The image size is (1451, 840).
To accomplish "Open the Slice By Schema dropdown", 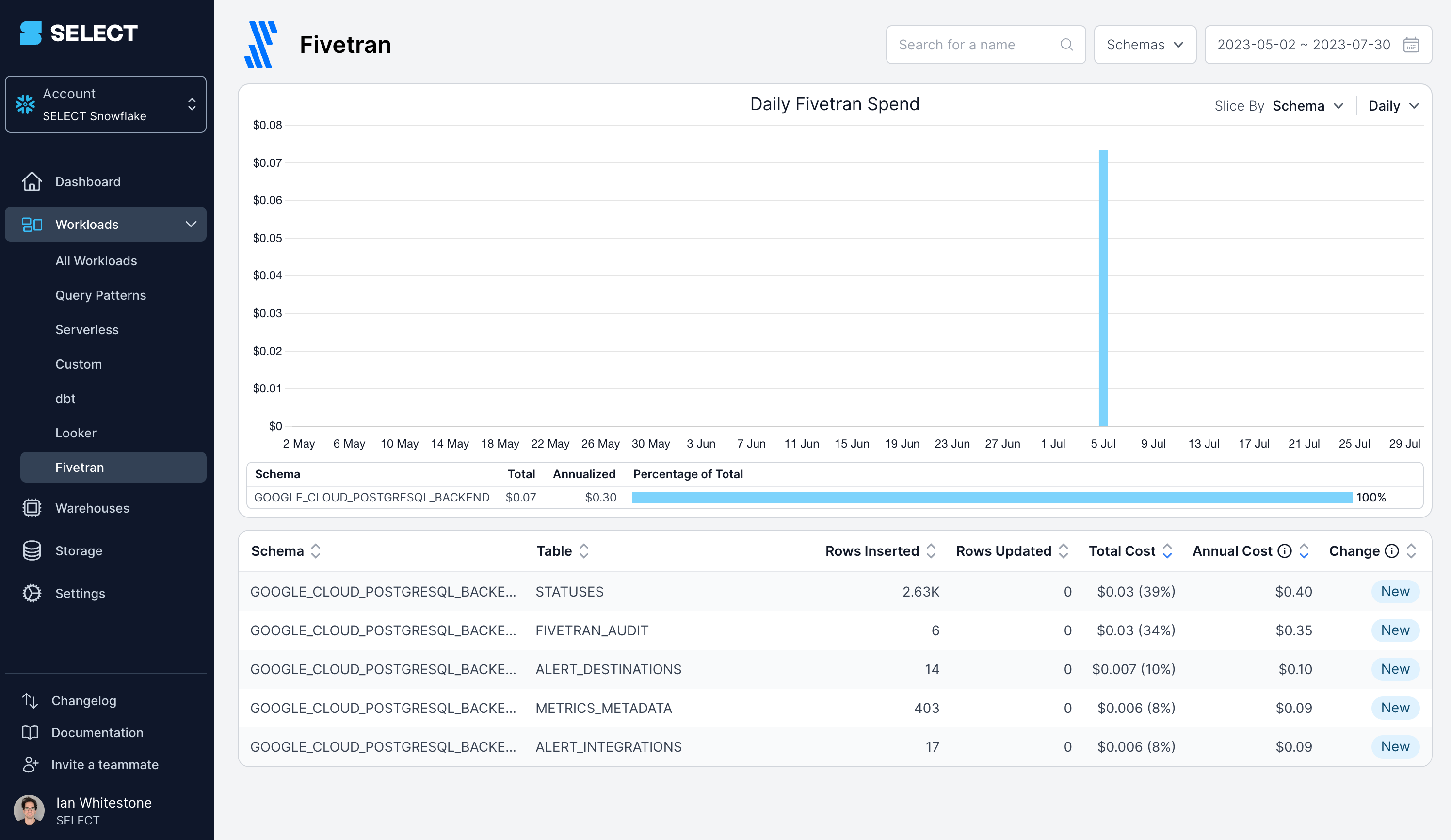I will tap(1307, 106).
